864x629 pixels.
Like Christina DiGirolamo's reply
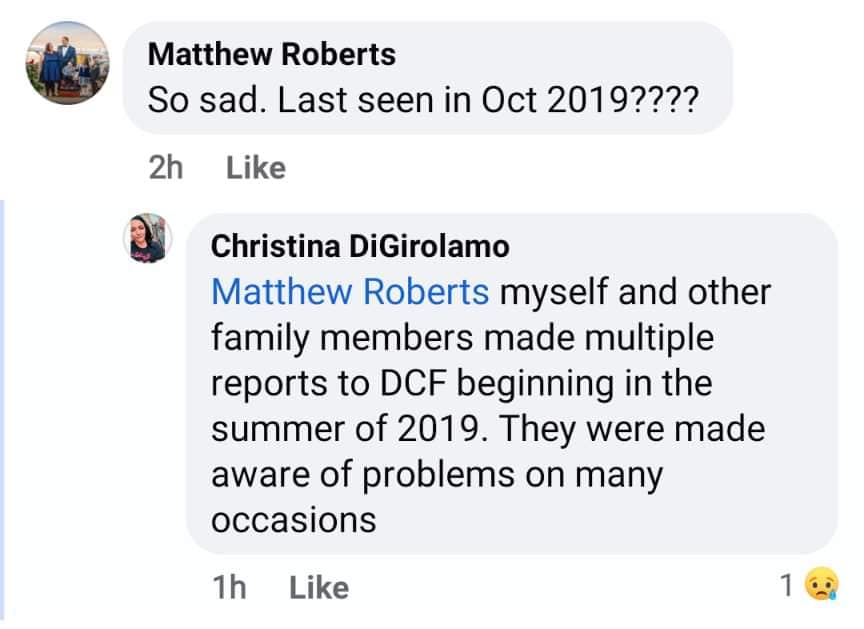pos(319,587)
